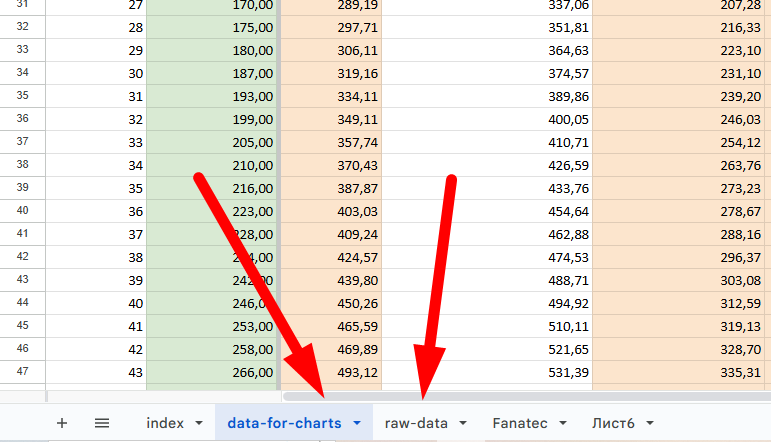Select cell containing 273,23
The height and width of the screenshot is (442, 771).
point(679,188)
